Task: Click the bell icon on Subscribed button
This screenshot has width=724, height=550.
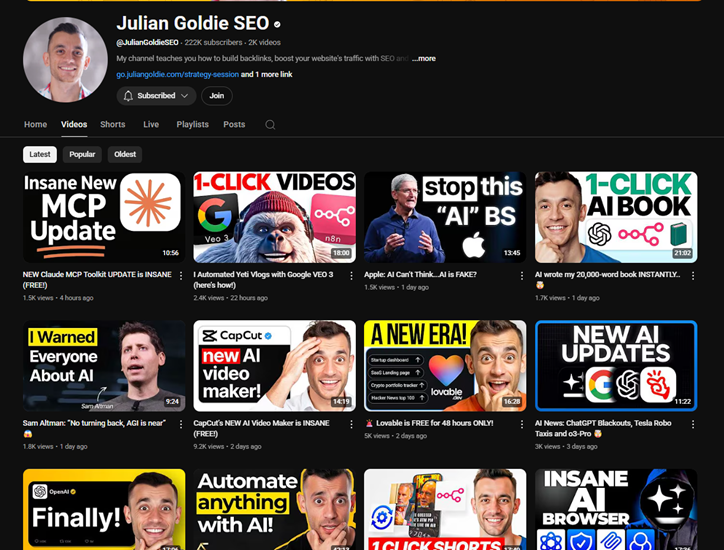Action: [128, 96]
